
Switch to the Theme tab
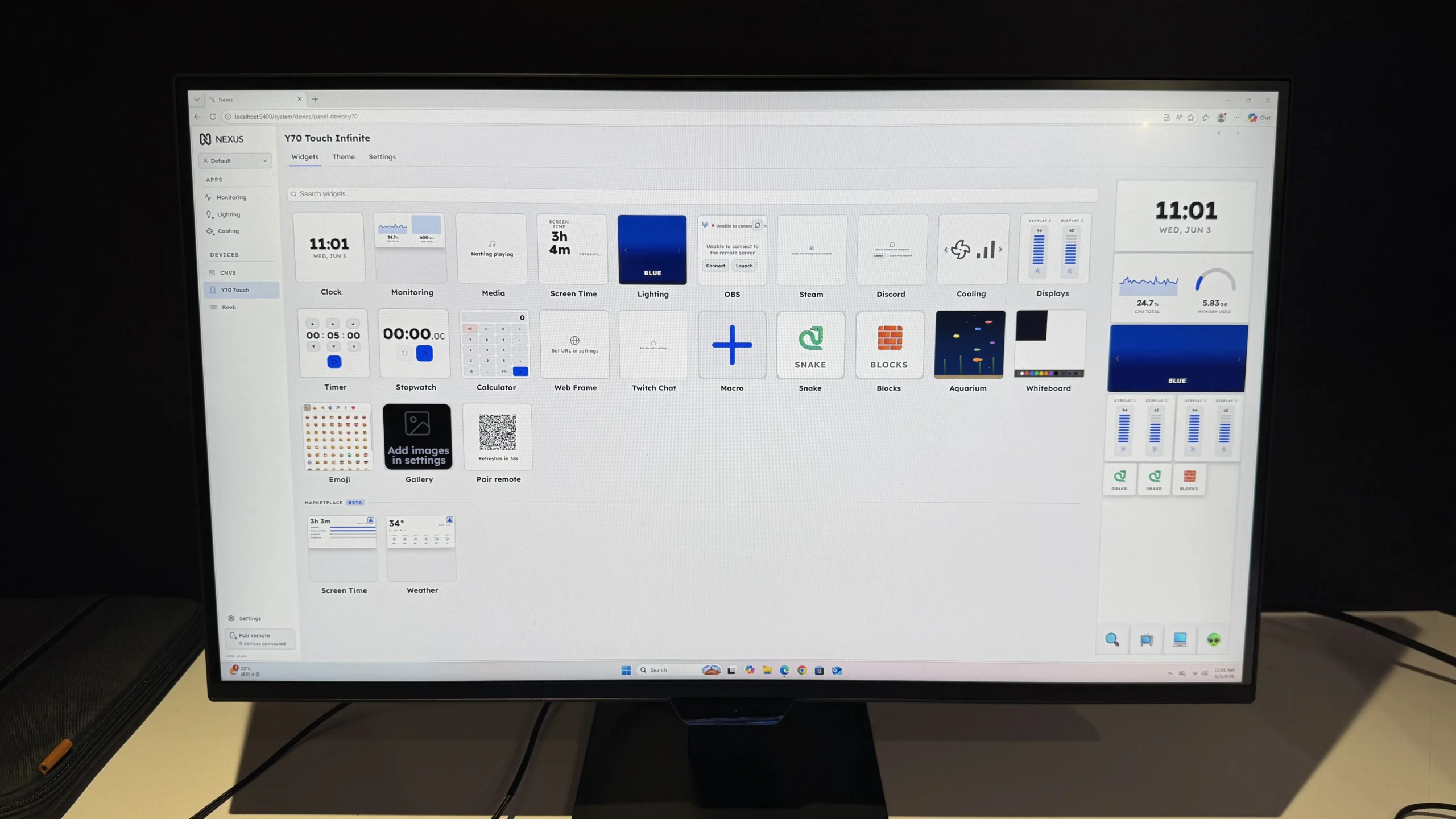344,157
